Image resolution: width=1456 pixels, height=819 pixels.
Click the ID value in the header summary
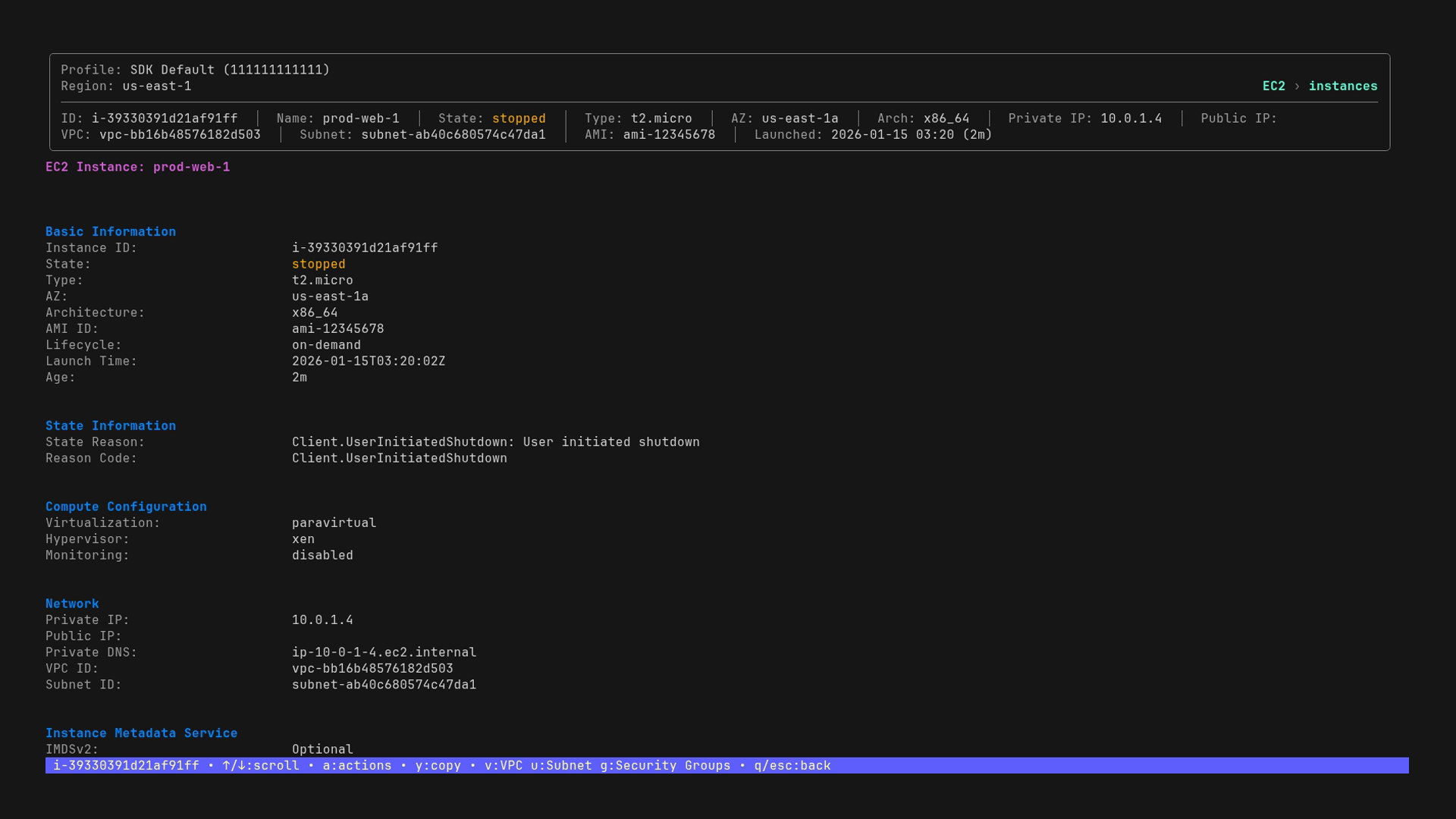tap(165, 119)
